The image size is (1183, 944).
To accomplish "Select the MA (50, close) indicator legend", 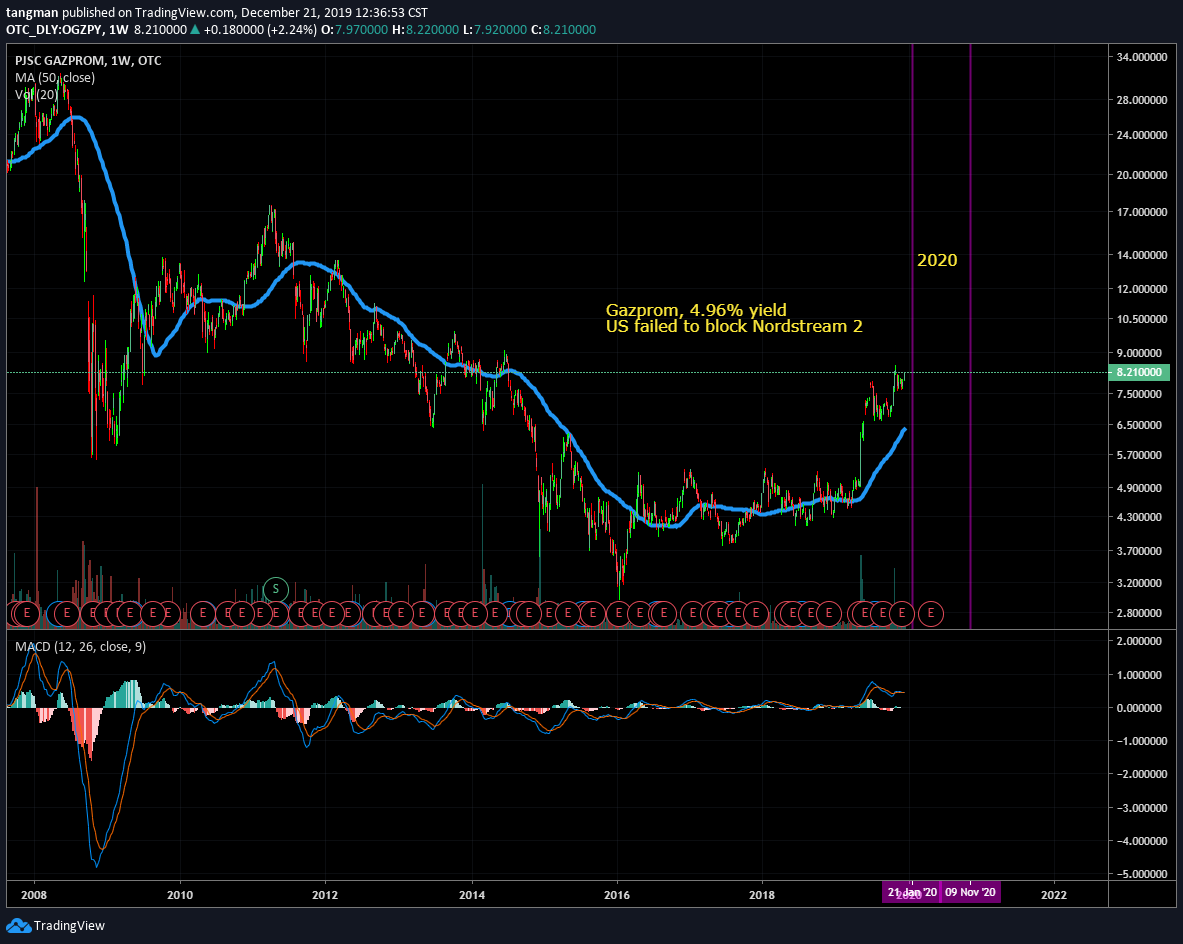I will coord(55,77).
